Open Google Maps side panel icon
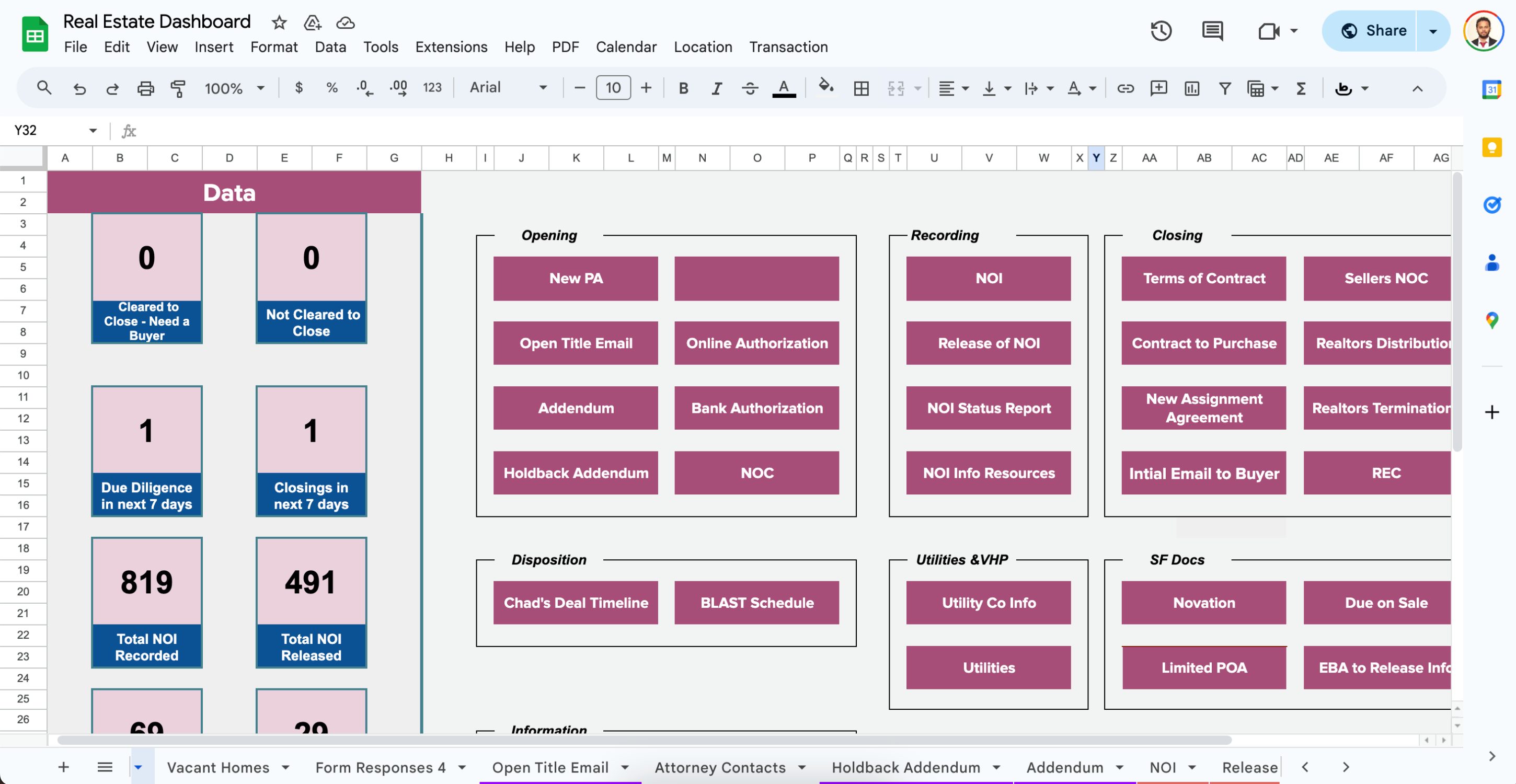 pyautogui.click(x=1492, y=320)
